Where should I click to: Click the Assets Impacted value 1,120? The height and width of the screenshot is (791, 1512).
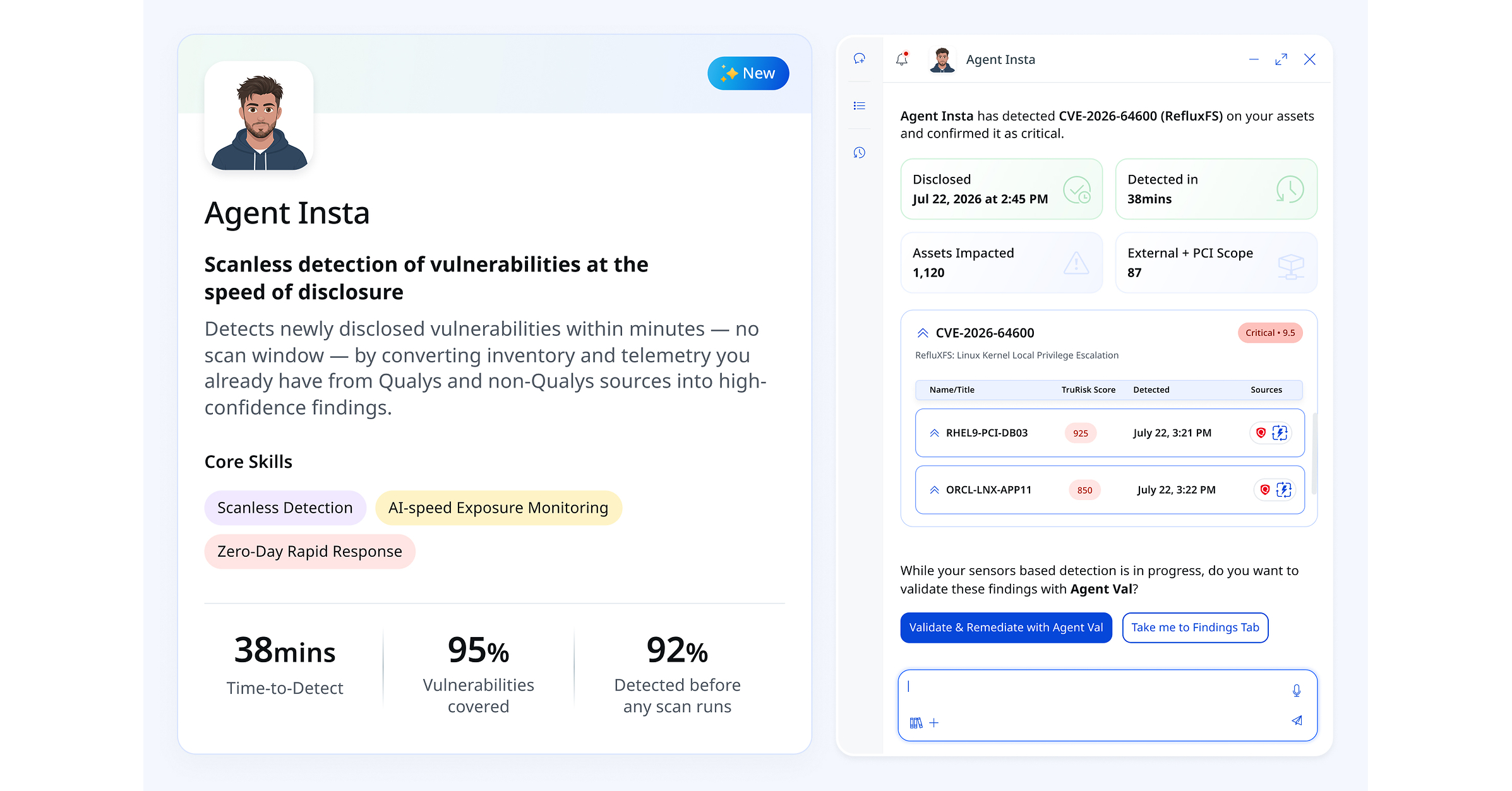928,273
